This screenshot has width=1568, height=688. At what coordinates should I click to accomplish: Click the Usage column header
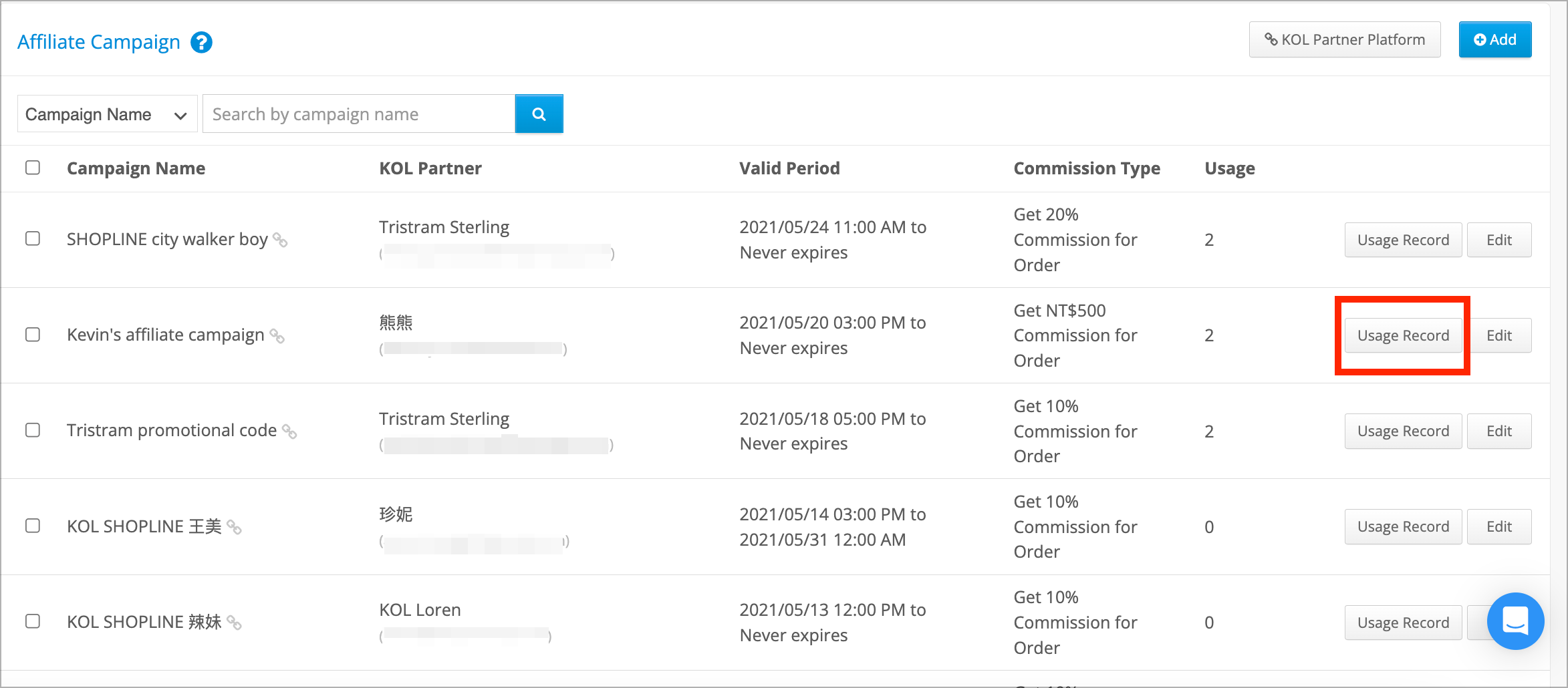click(x=1230, y=168)
